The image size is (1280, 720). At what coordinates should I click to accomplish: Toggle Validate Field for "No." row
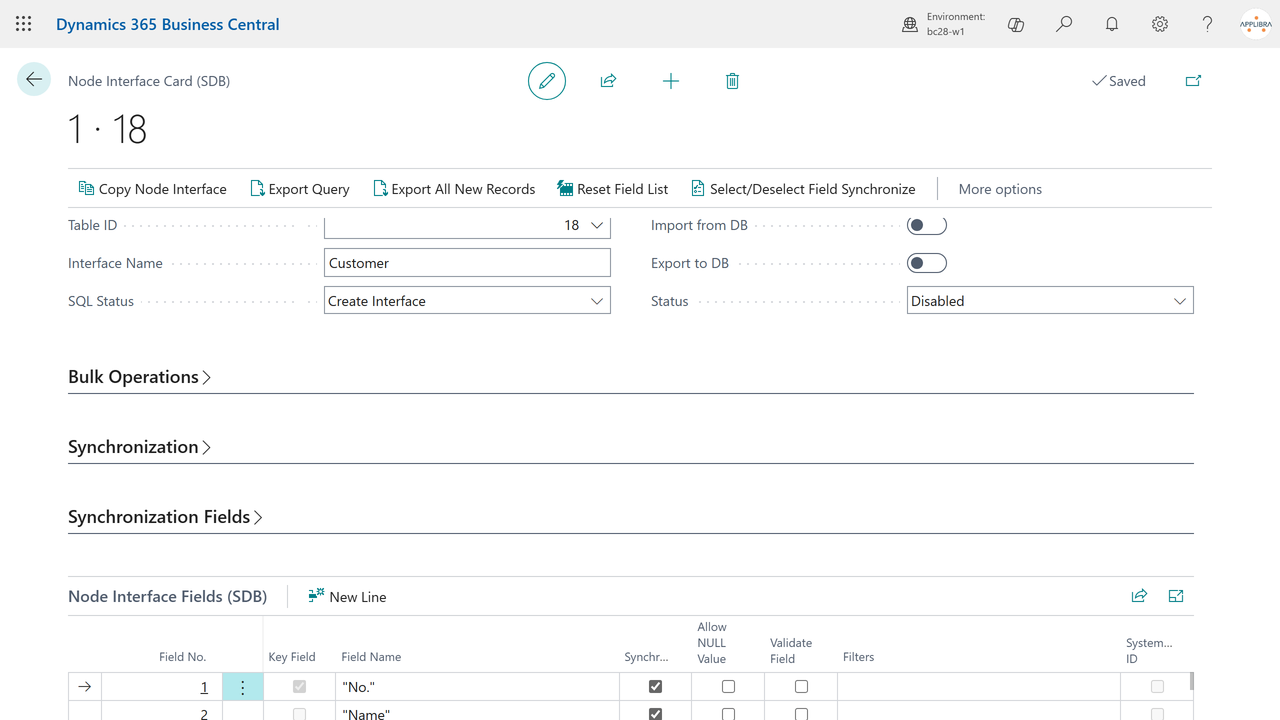801,687
